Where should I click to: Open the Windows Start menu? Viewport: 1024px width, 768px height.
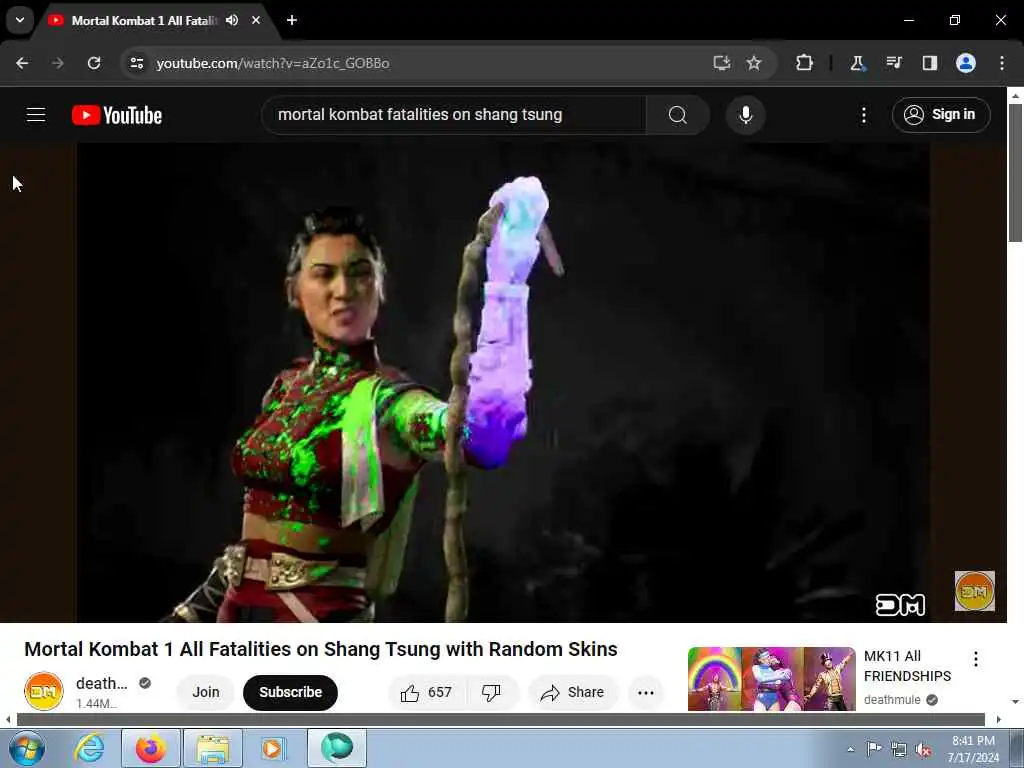point(26,748)
